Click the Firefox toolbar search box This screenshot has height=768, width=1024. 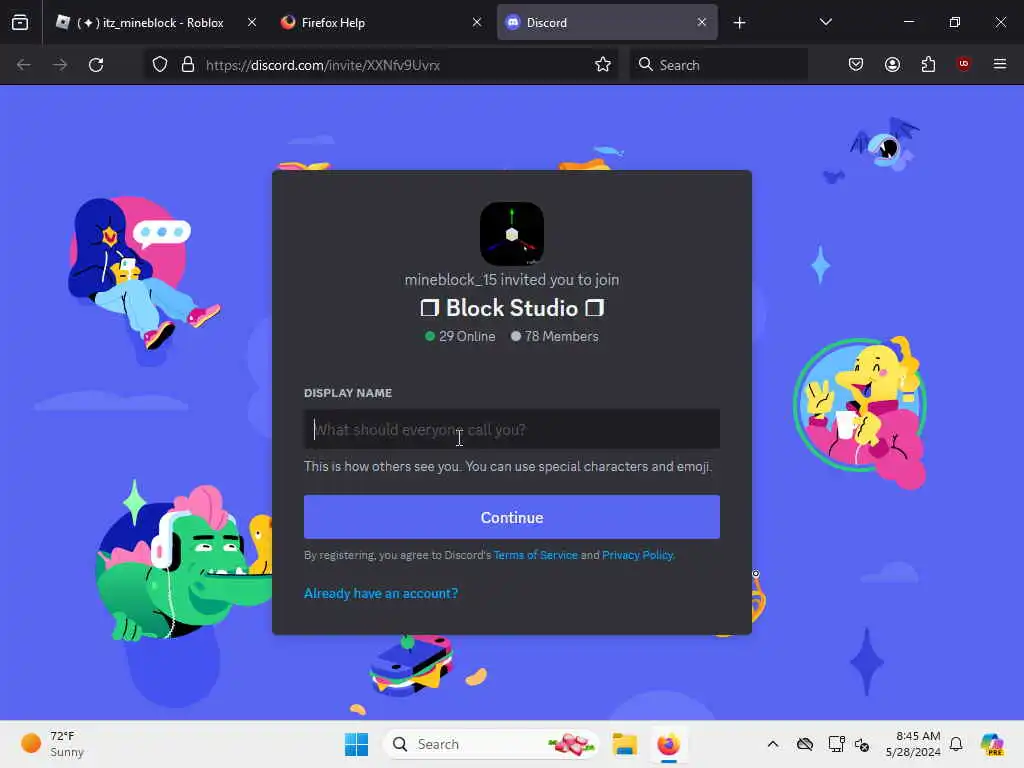pyautogui.click(x=718, y=65)
